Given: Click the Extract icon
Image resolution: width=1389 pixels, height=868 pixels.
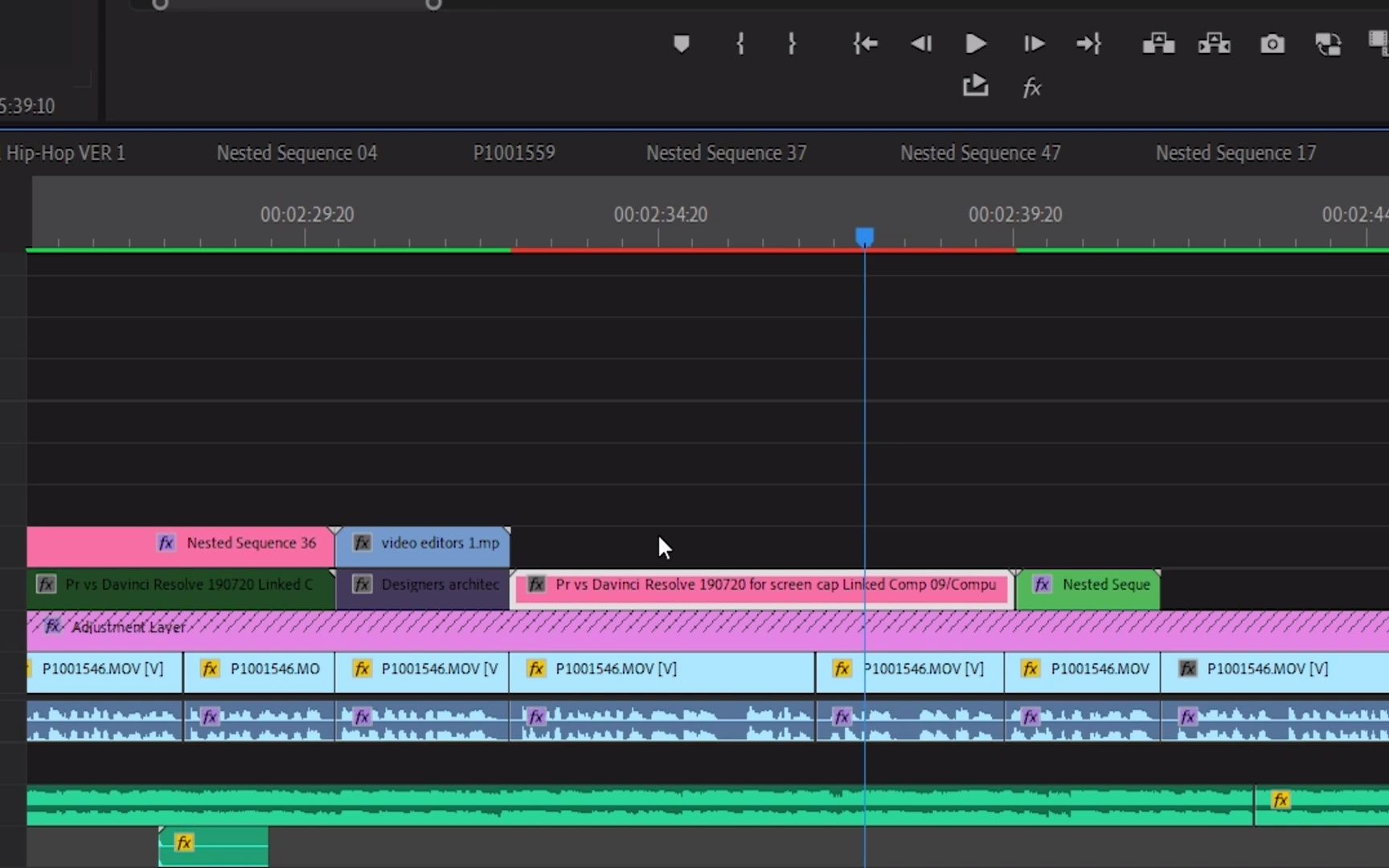Looking at the screenshot, I should tap(1214, 44).
